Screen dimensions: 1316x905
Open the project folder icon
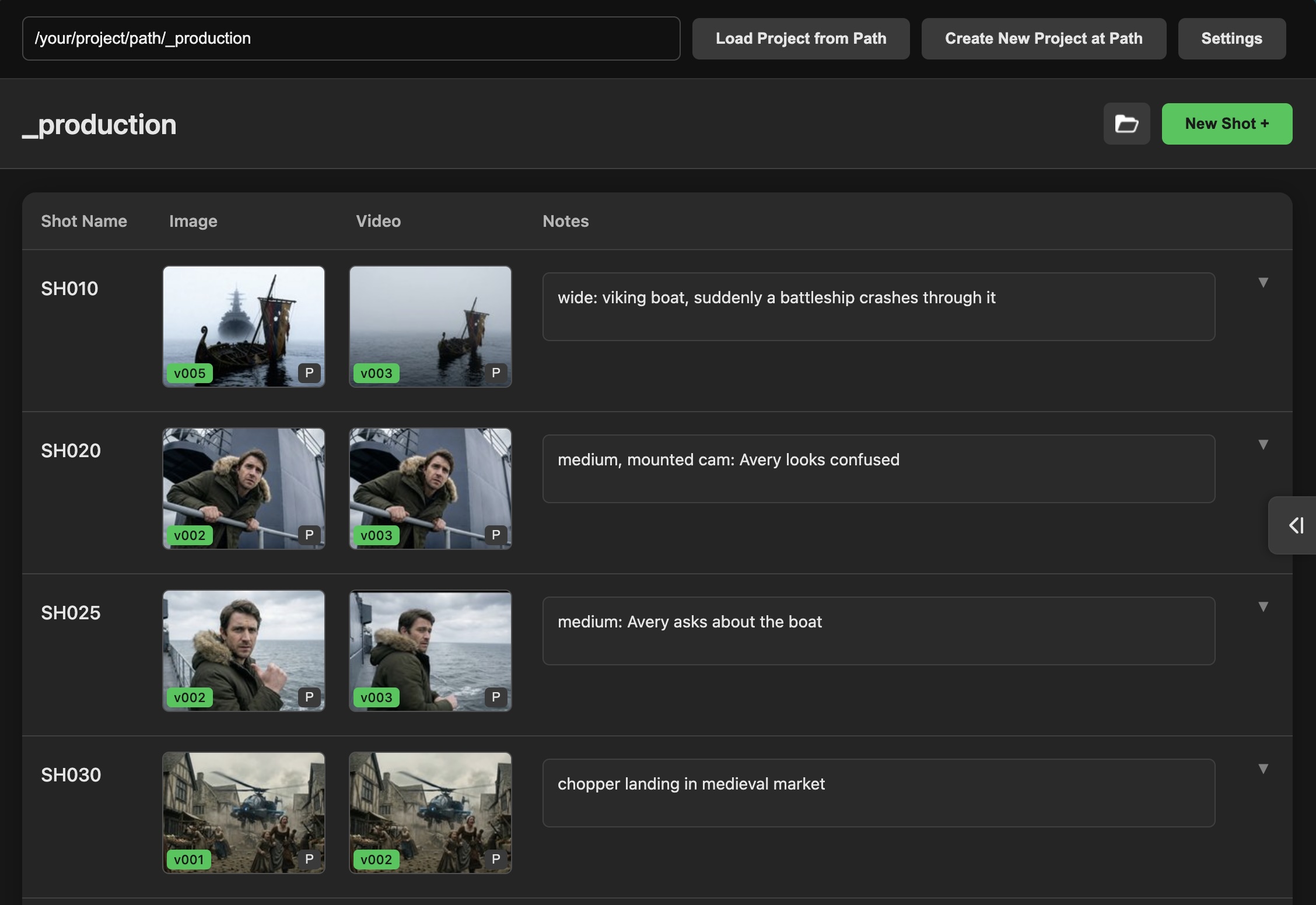pos(1126,124)
